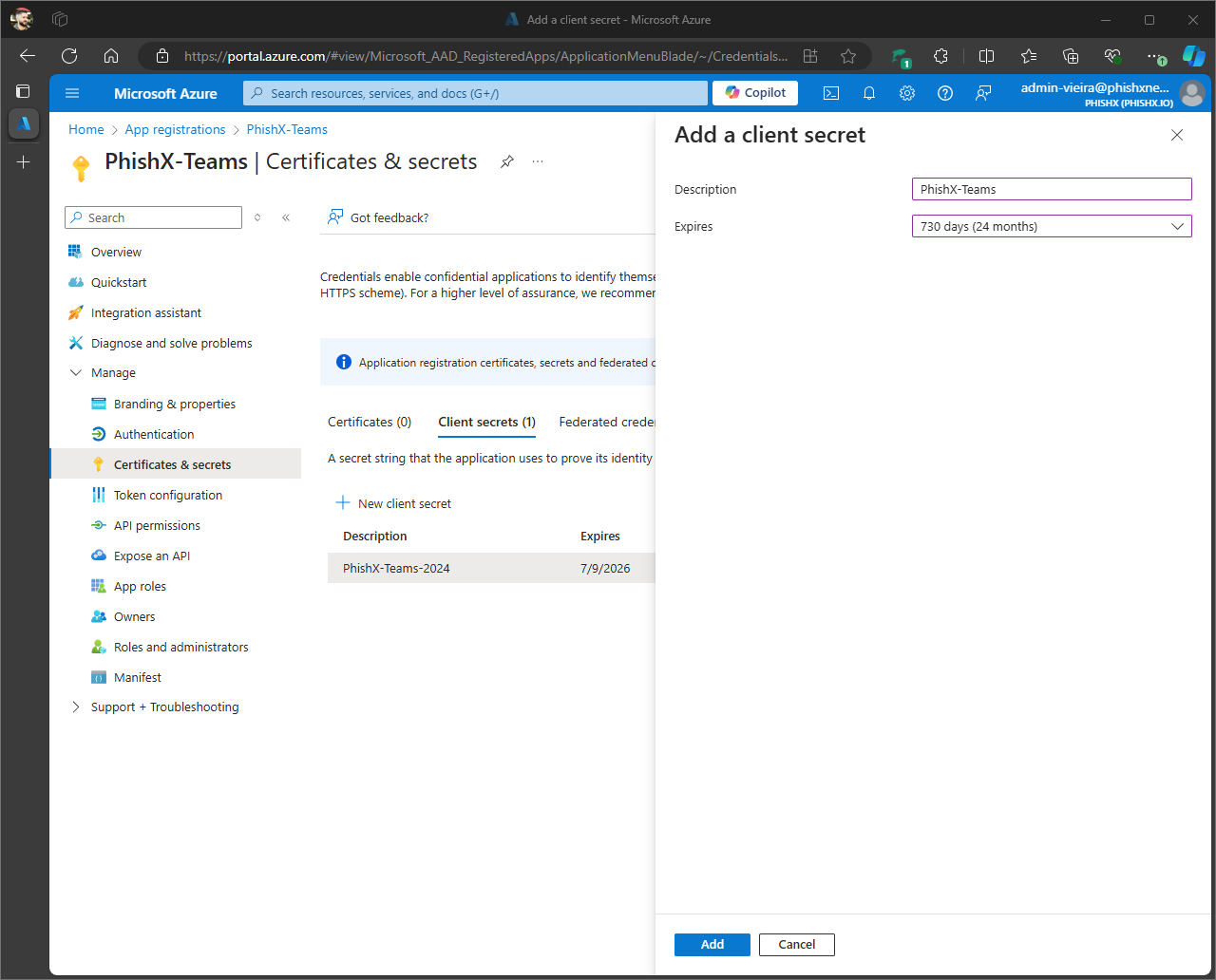Close the Add a client secret panel

pos(1177,135)
